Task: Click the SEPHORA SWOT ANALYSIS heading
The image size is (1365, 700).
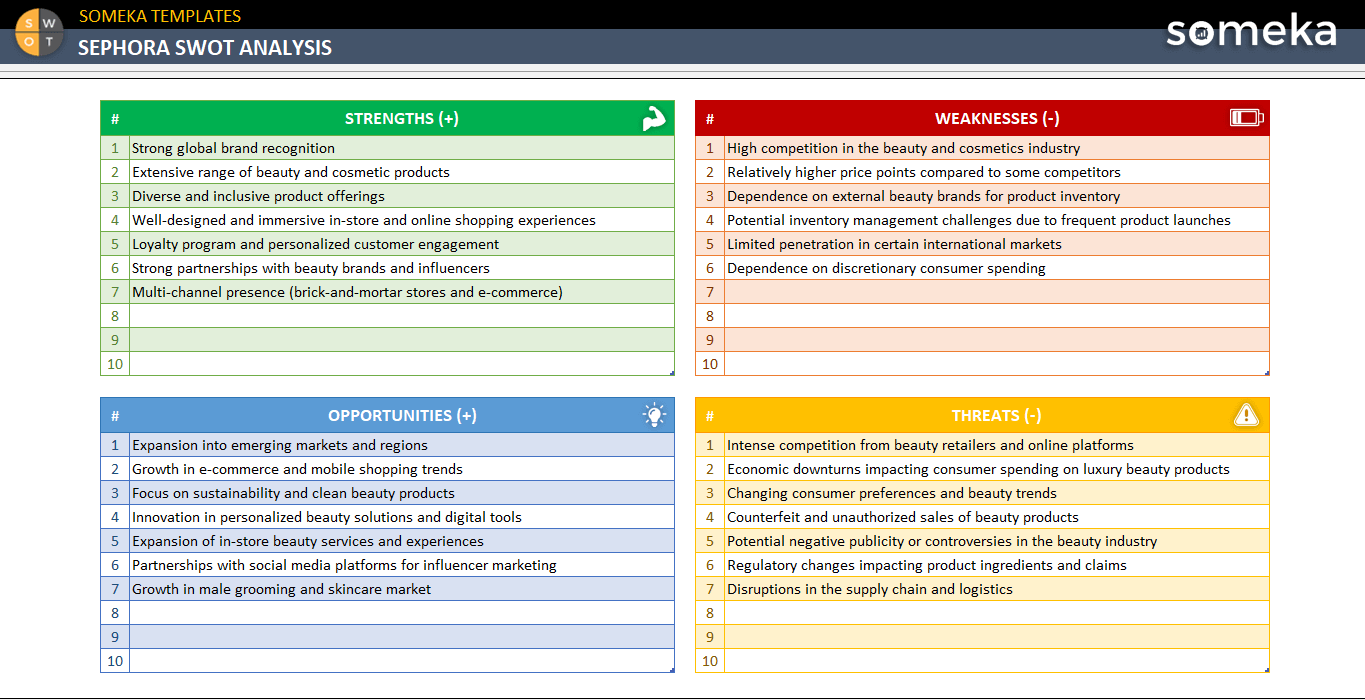Action: click(x=204, y=46)
